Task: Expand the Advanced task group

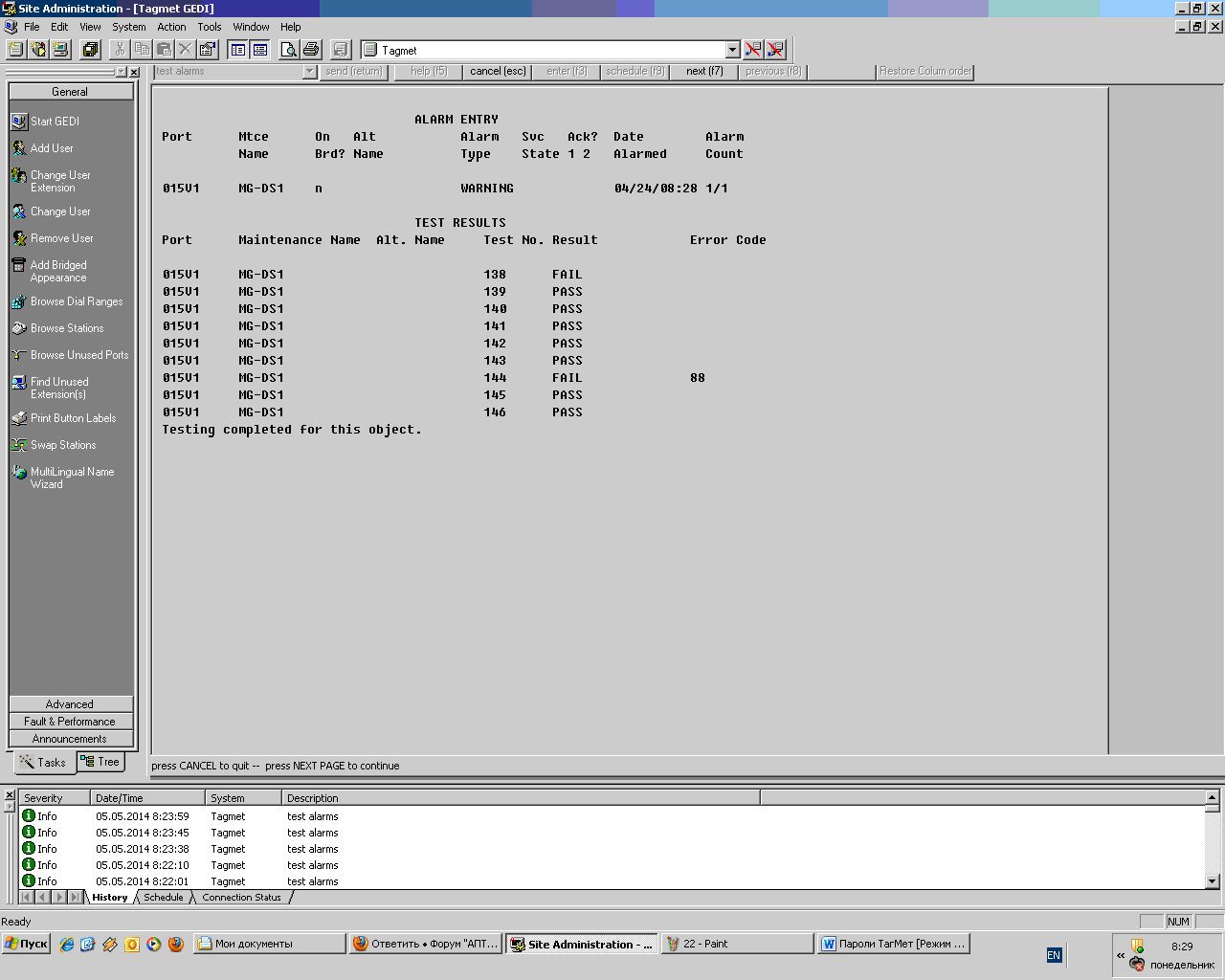Action: 71,704
